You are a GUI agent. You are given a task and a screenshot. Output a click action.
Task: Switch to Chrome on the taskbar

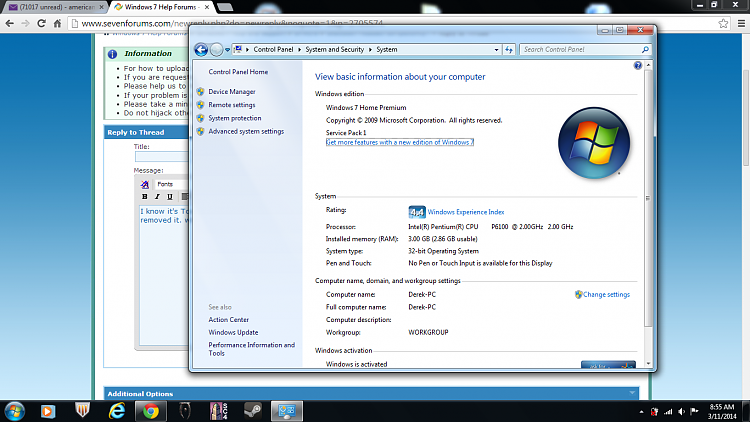pyautogui.click(x=151, y=411)
